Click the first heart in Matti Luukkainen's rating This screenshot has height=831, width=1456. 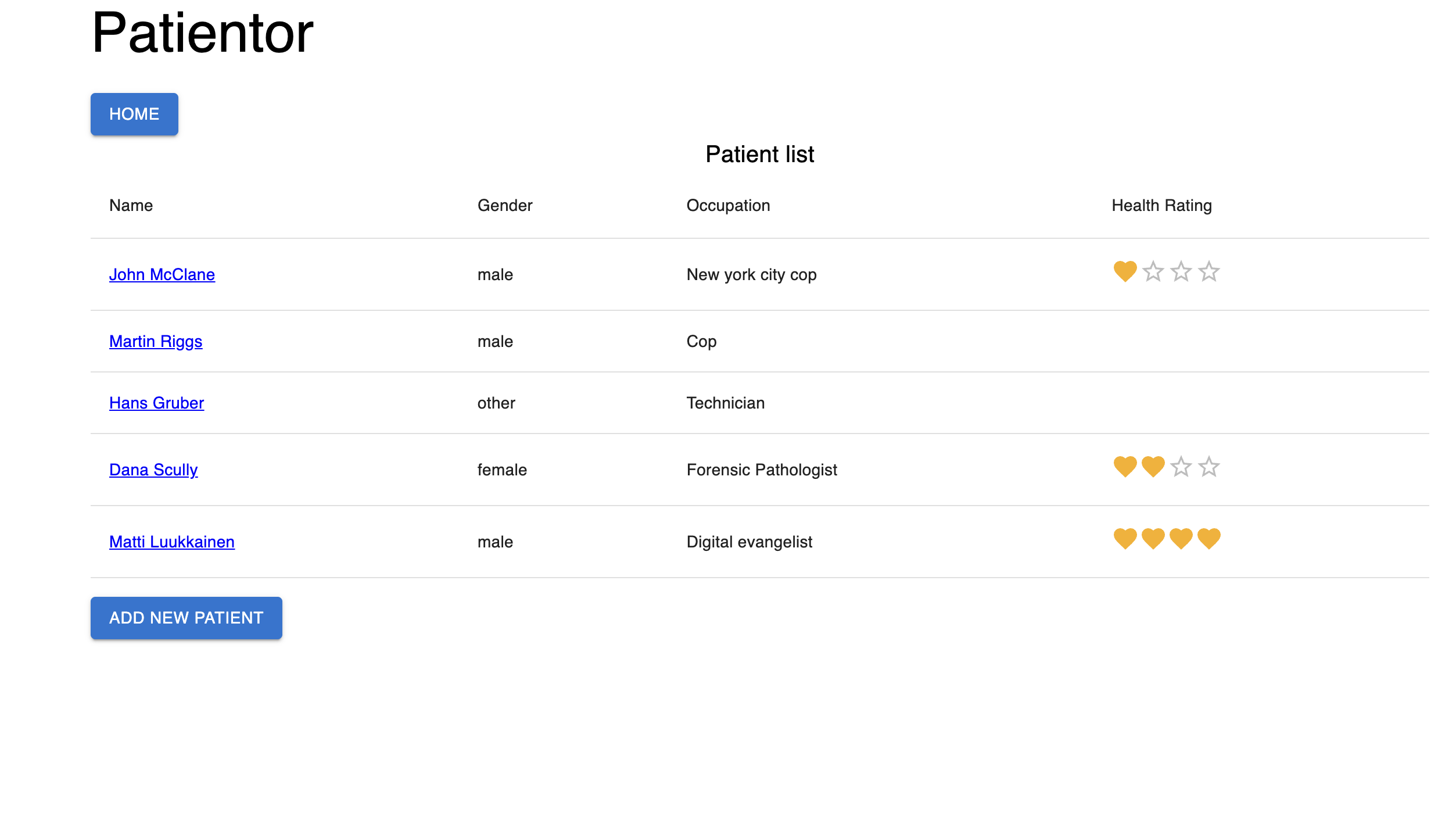point(1125,539)
